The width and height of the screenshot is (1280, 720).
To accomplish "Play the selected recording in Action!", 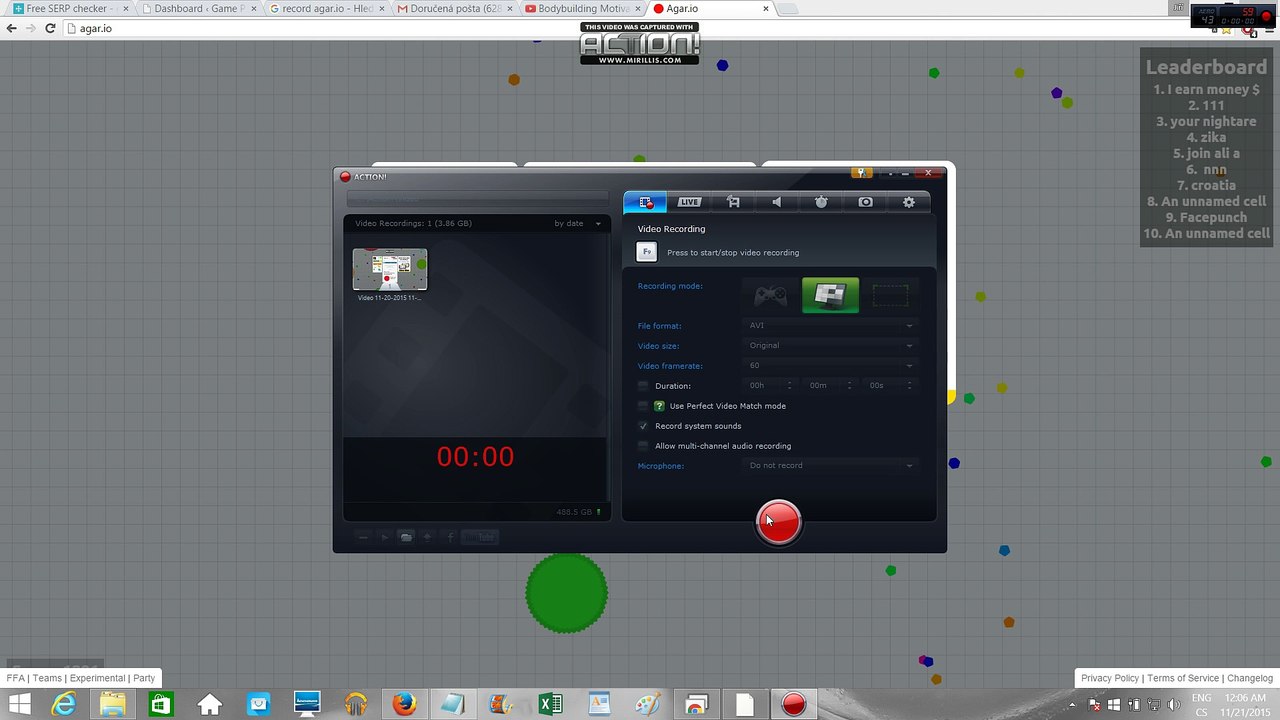I will [384, 537].
